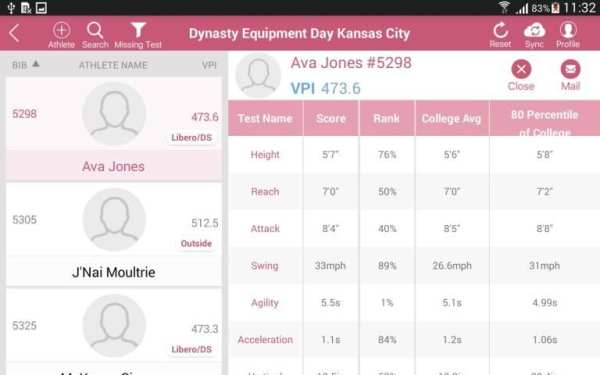
Task: Tap the USB connection status icon
Action: pos(11,8)
